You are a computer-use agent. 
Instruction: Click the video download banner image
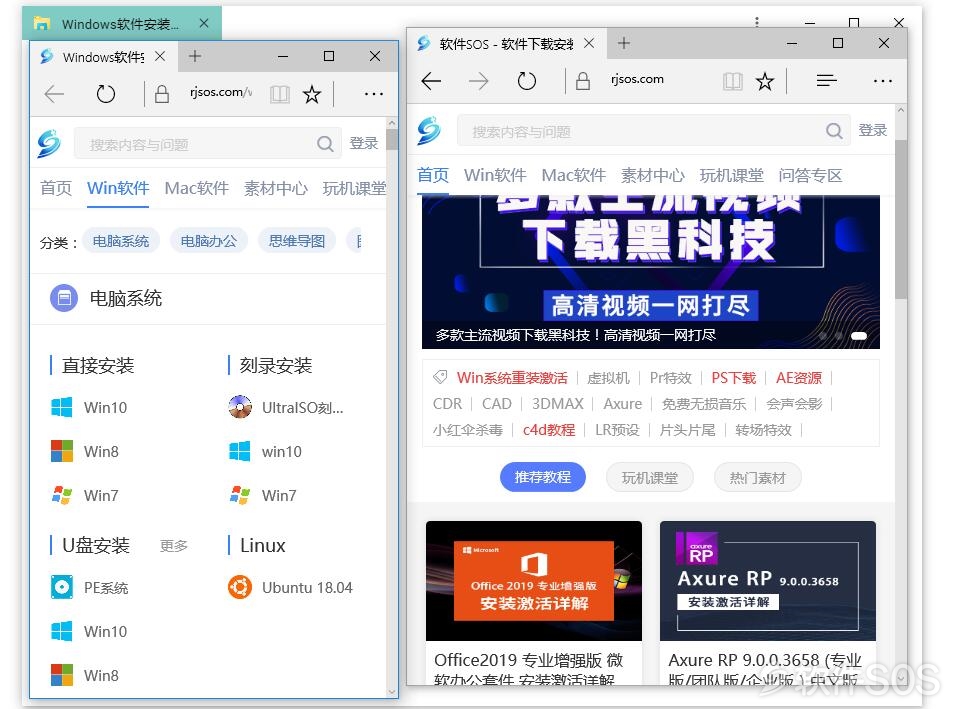pos(650,272)
